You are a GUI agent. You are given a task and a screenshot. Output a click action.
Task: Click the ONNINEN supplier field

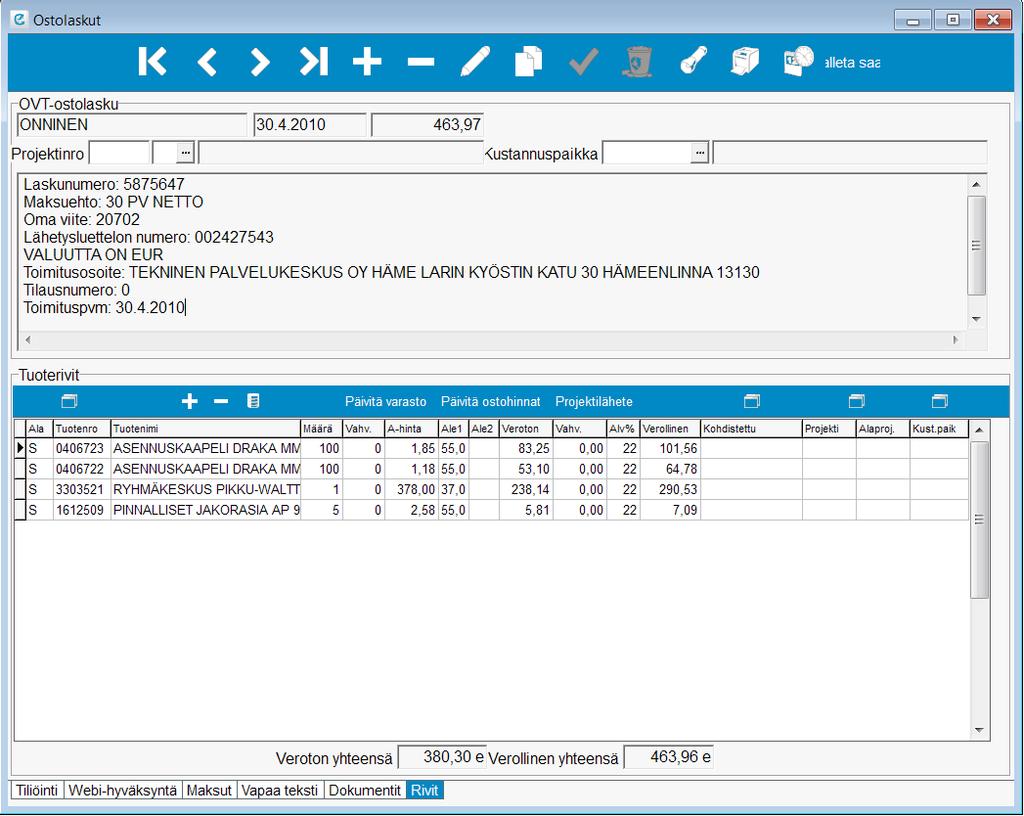(x=131, y=125)
